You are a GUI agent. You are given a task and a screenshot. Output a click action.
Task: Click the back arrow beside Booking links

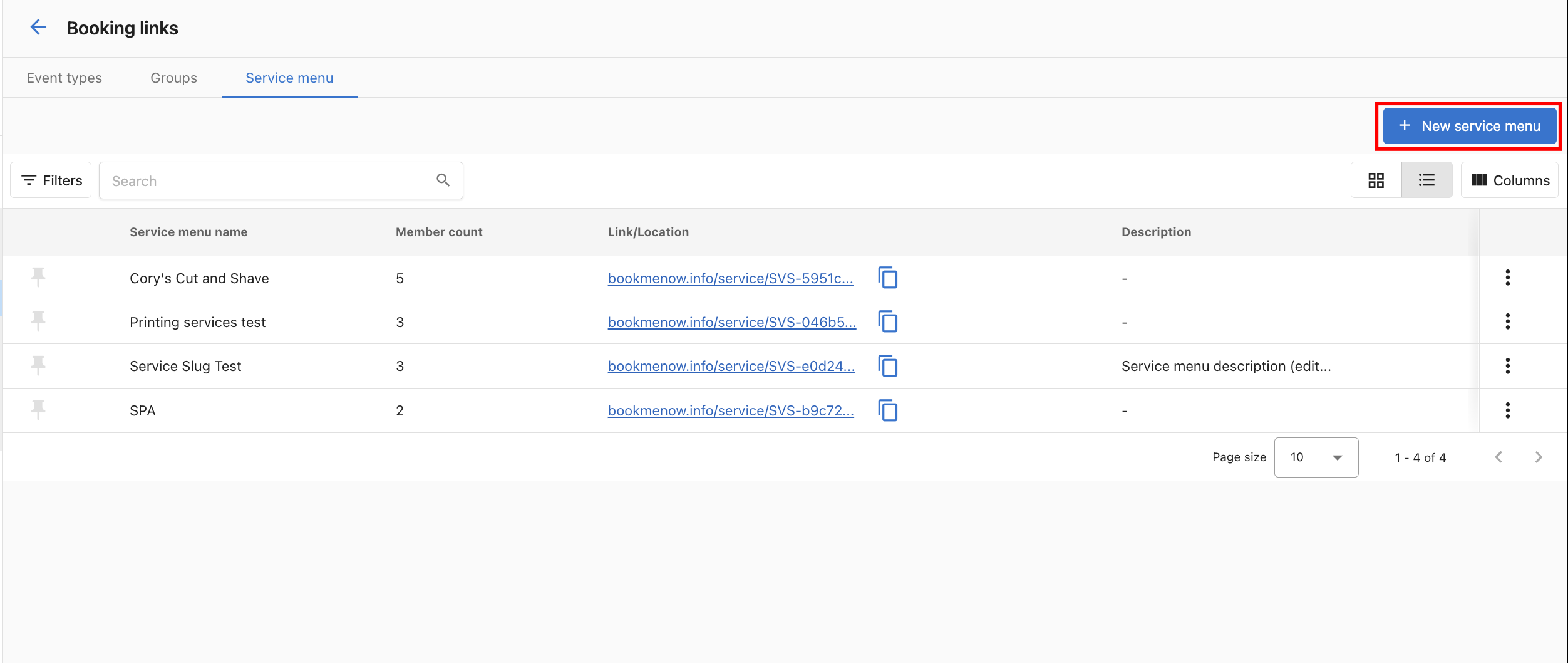tap(38, 27)
